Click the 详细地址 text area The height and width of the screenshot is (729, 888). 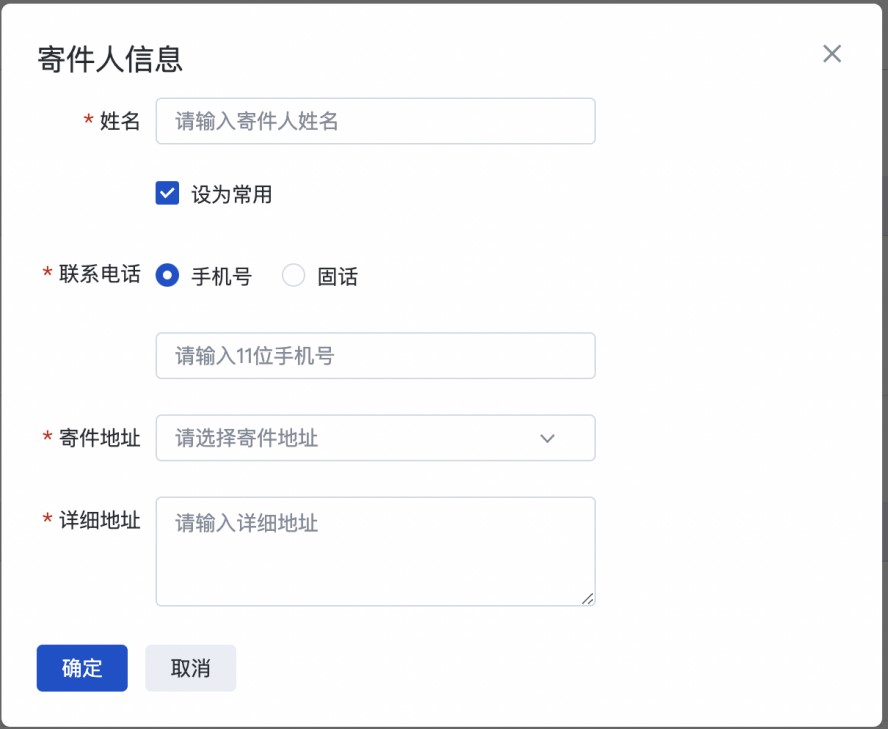coord(375,550)
